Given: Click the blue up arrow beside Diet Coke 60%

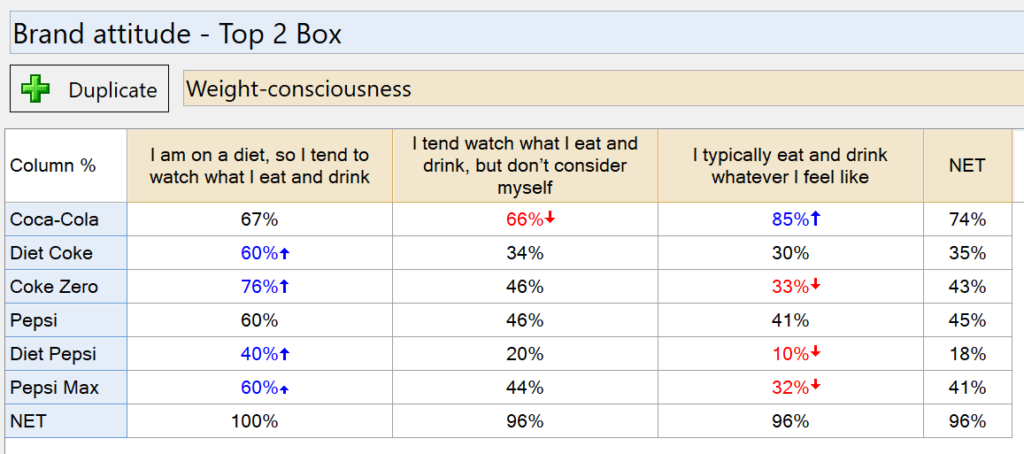Looking at the screenshot, I should 284,254.
